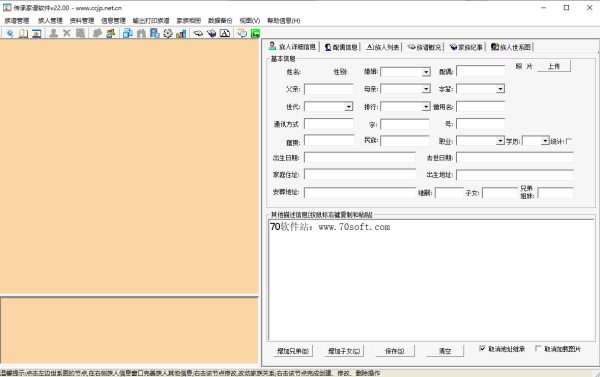Click the blue document server toolbar icon
Image resolution: width=600 pixels, height=377 pixels.
click(155, 34)
